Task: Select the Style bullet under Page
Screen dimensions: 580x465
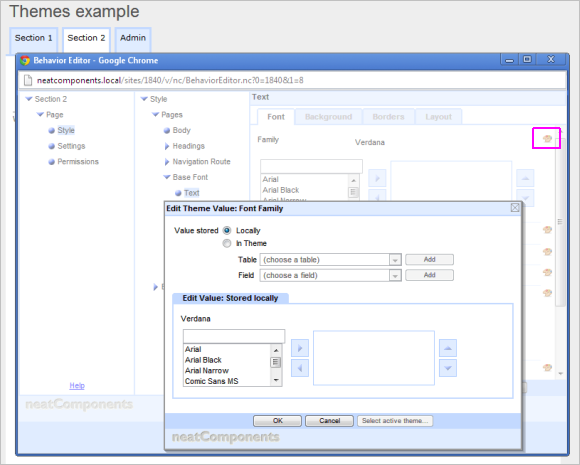Action: tap(51, 130)
